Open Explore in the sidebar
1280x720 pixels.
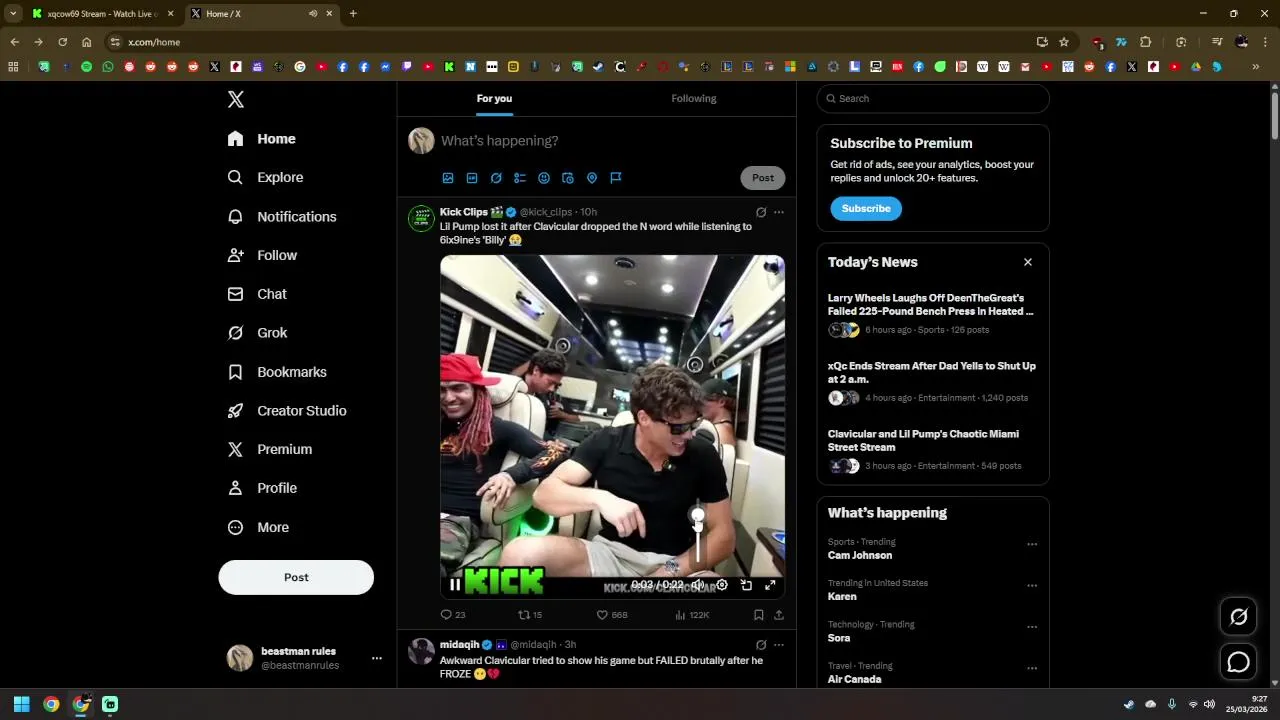(x=266, y=177)
